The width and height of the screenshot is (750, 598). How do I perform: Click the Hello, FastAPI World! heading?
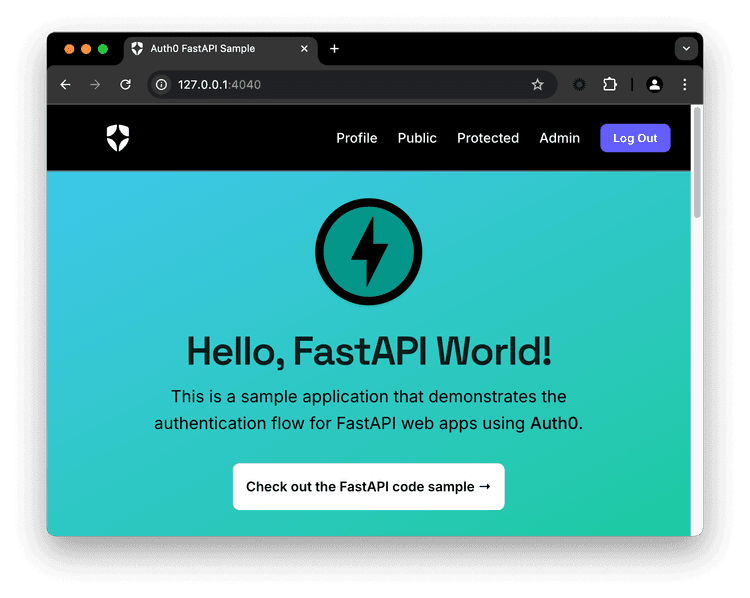click(x=369, y=352)
